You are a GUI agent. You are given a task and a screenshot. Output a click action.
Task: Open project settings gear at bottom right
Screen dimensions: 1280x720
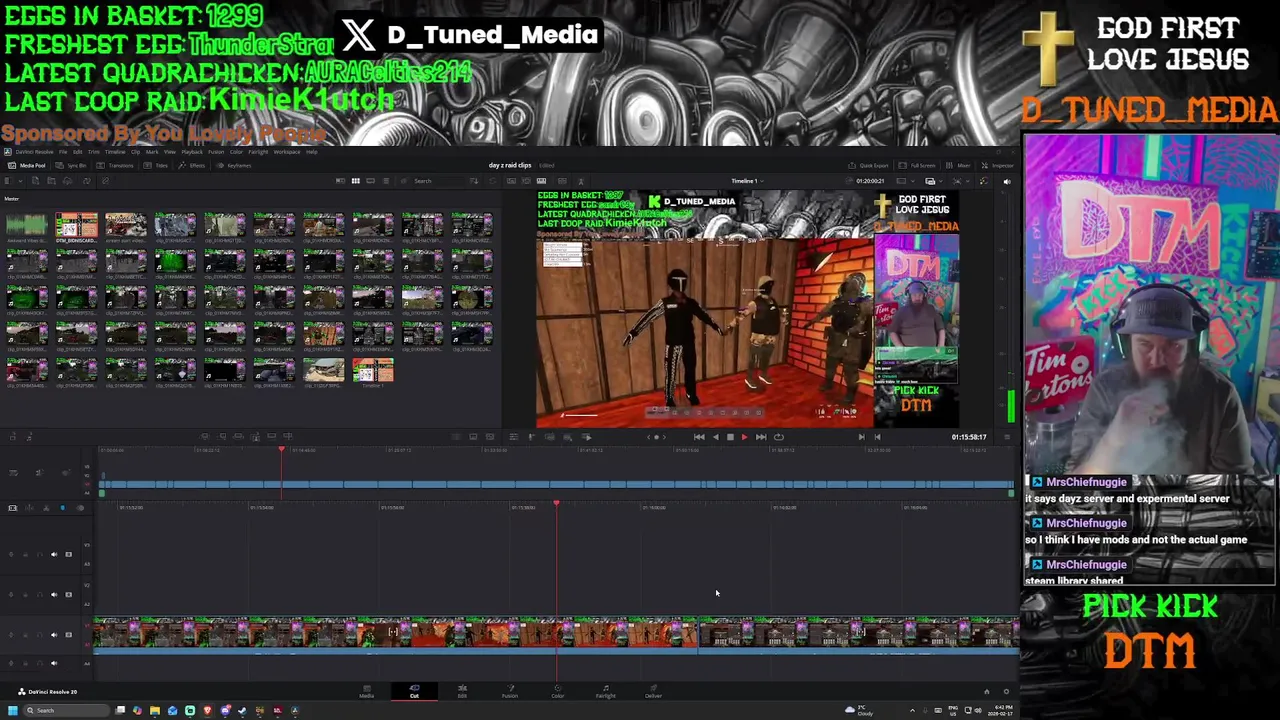tap(1006, 691)
